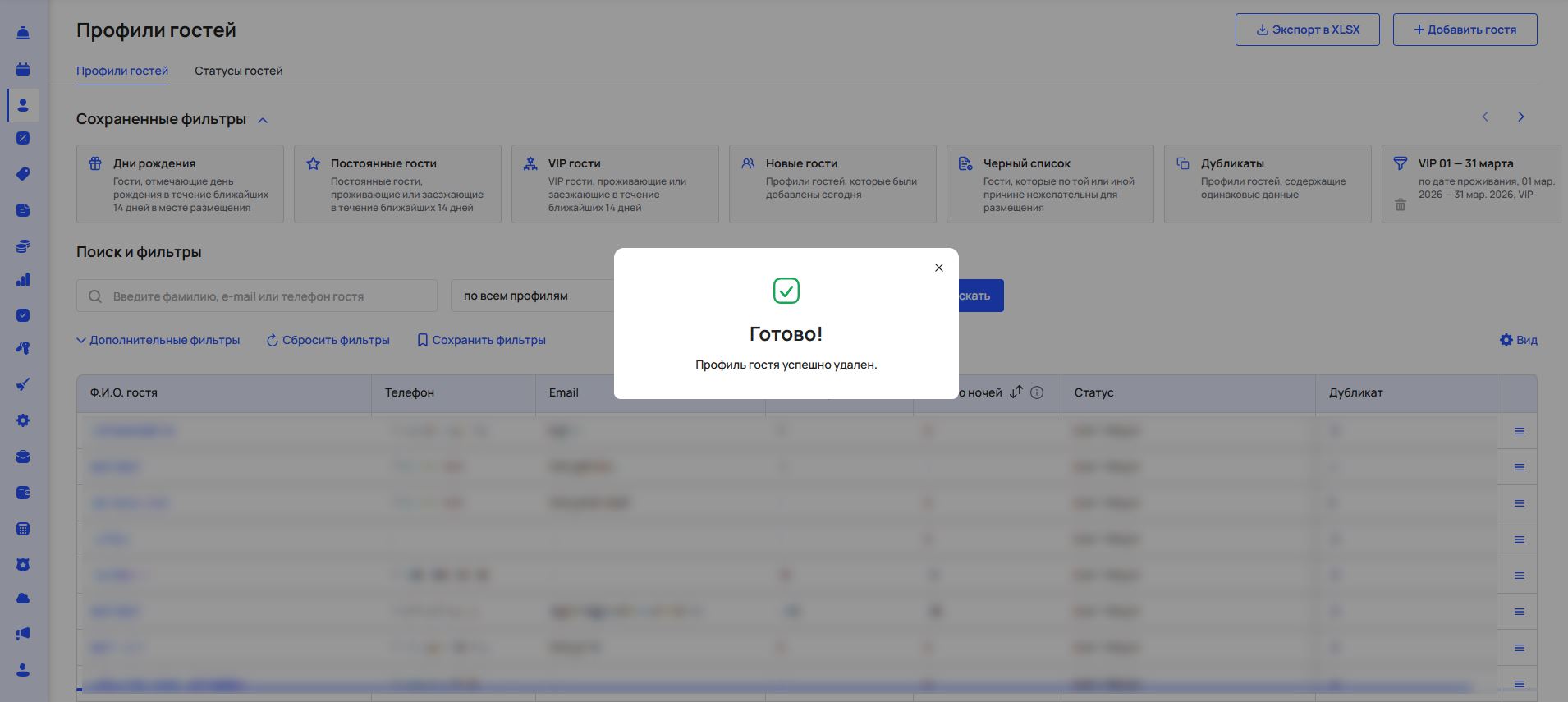Close the success dialog
1568x702 pixels.
pyautogui.click(x=939, y=268)
